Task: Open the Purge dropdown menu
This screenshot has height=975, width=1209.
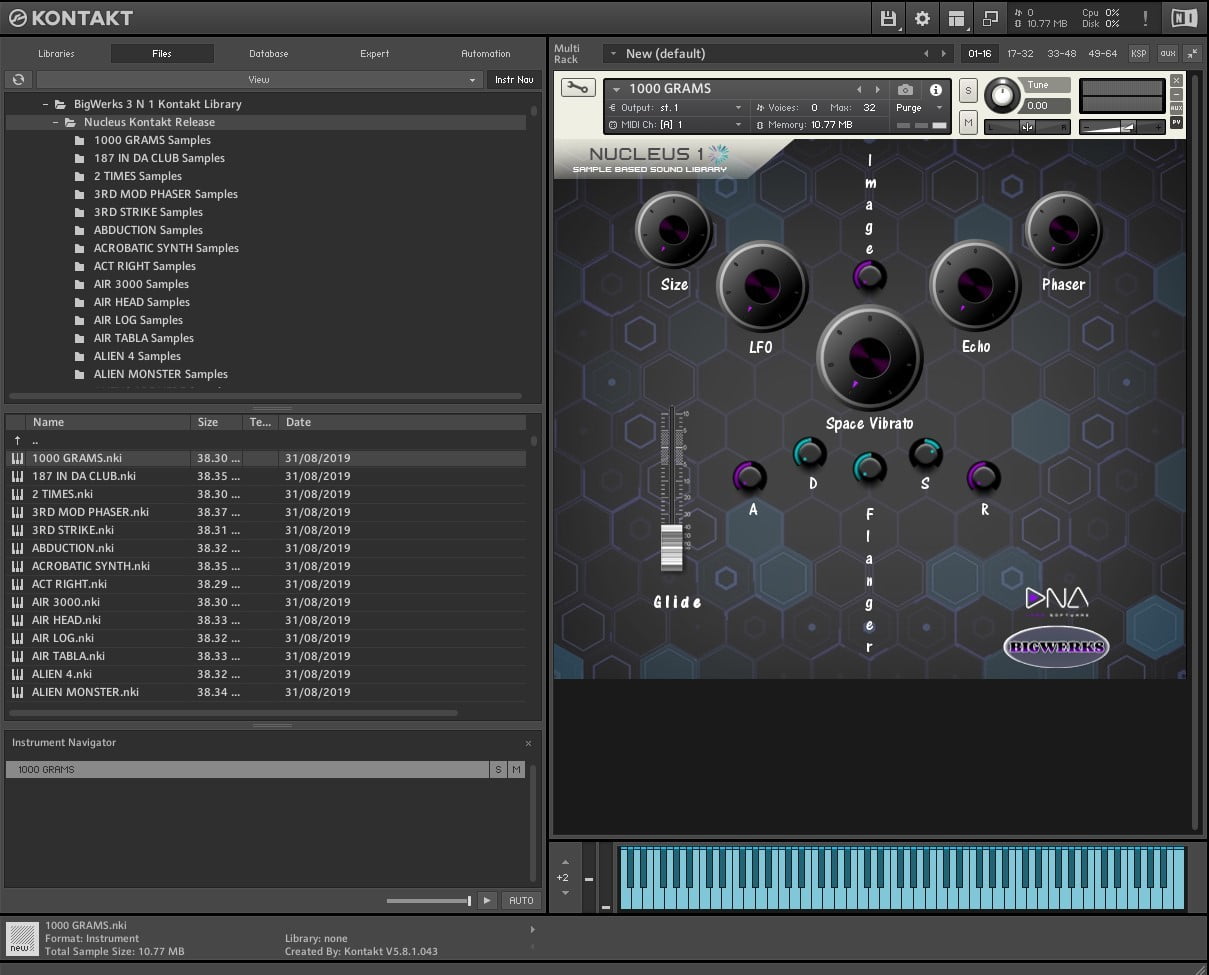Action: [x=919, y=108]
